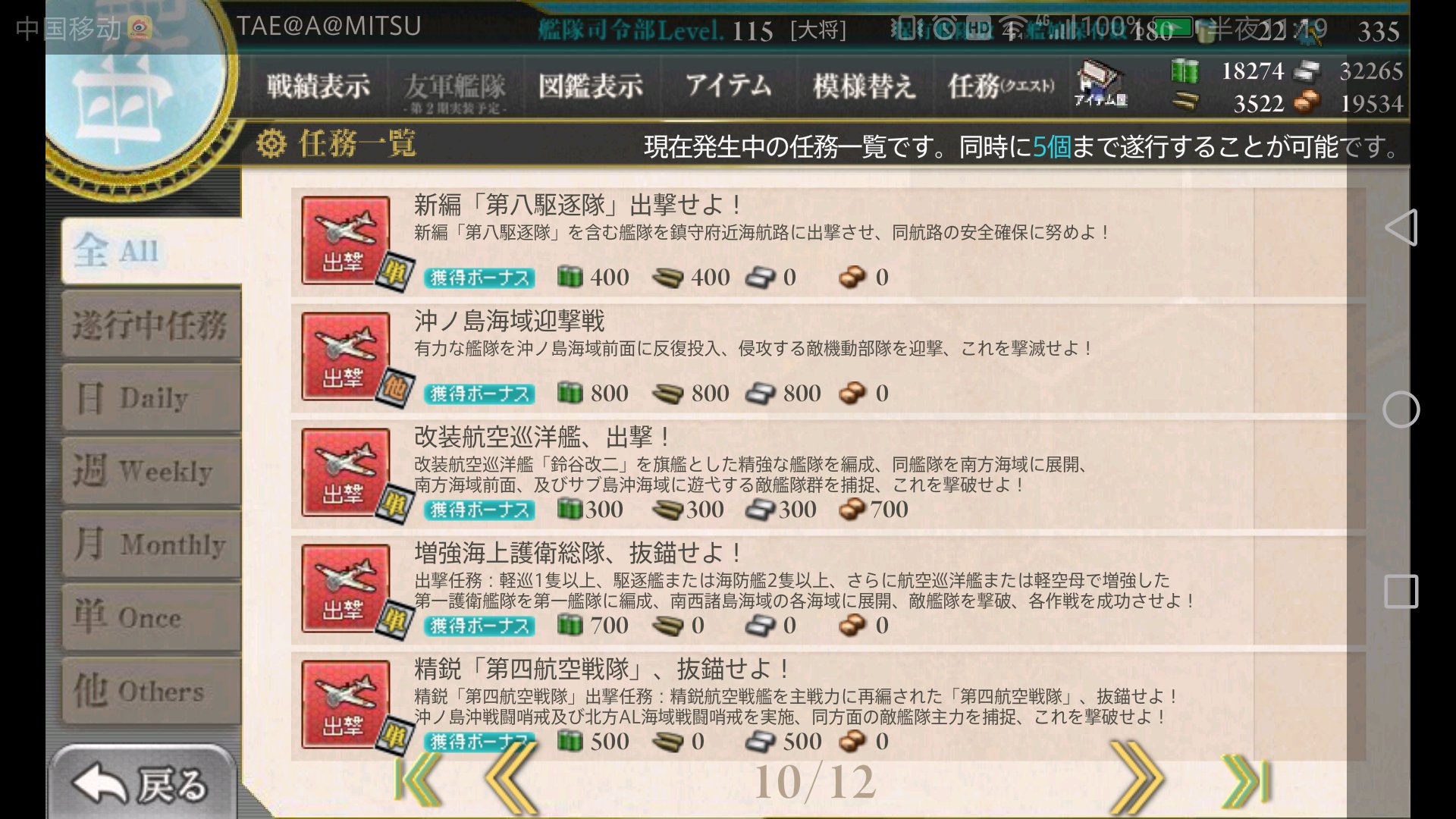Open the アイテム屋 shop icon
Viewport: 1456px width, 819px height.
click(x=1101, y=84)
